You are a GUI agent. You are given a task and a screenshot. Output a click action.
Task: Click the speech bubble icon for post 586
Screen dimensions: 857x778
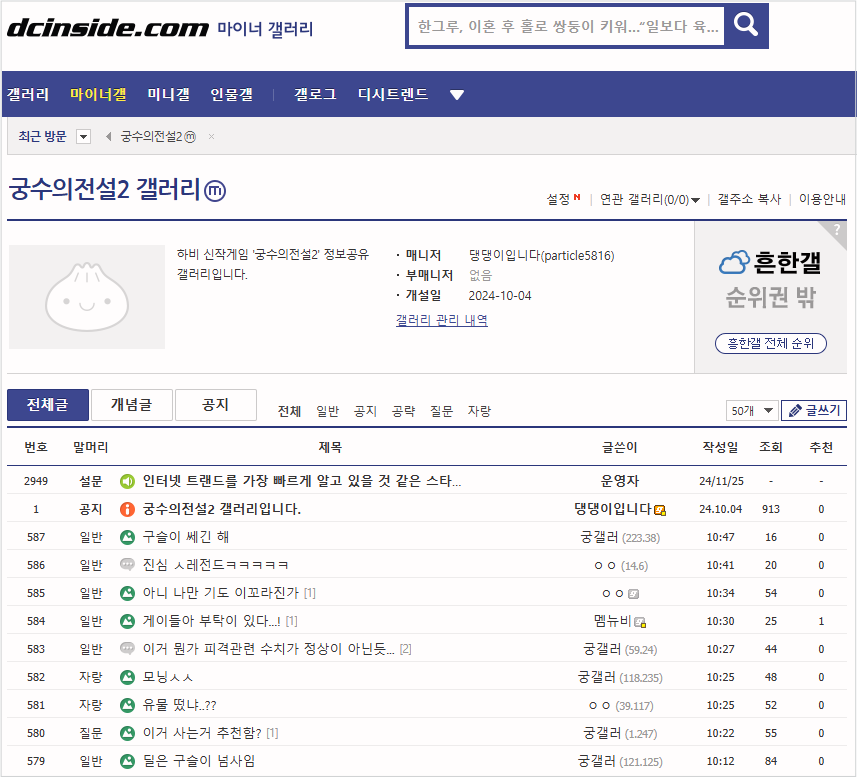click(x=127, y=565)
